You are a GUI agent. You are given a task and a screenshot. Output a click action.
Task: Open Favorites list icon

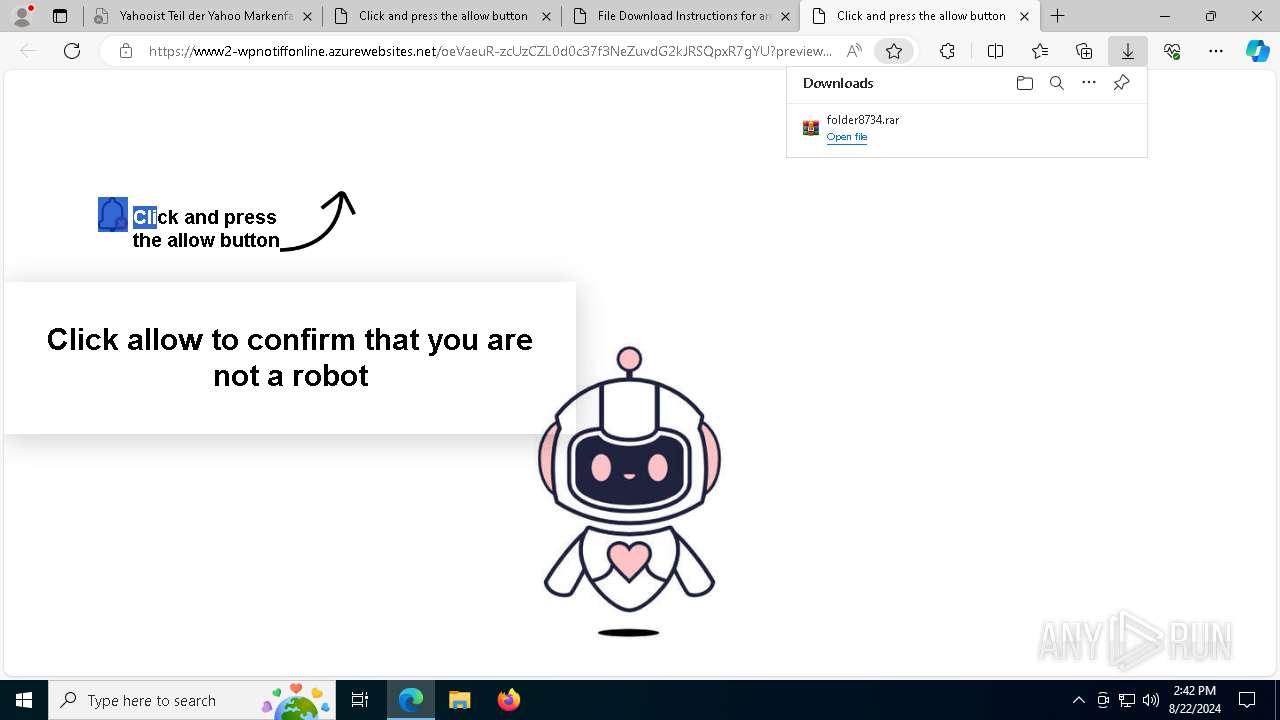coord(1040,51)
